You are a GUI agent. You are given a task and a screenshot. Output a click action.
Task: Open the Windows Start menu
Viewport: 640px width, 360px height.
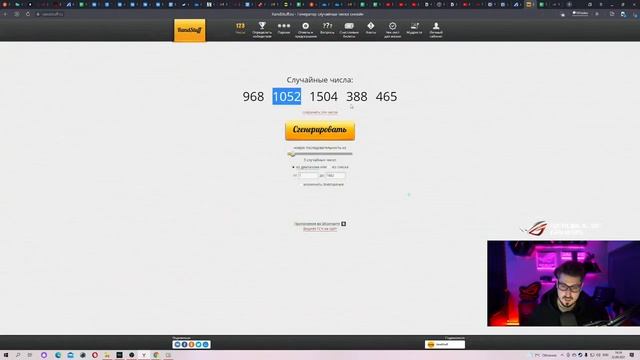click(x=6, y=355)
